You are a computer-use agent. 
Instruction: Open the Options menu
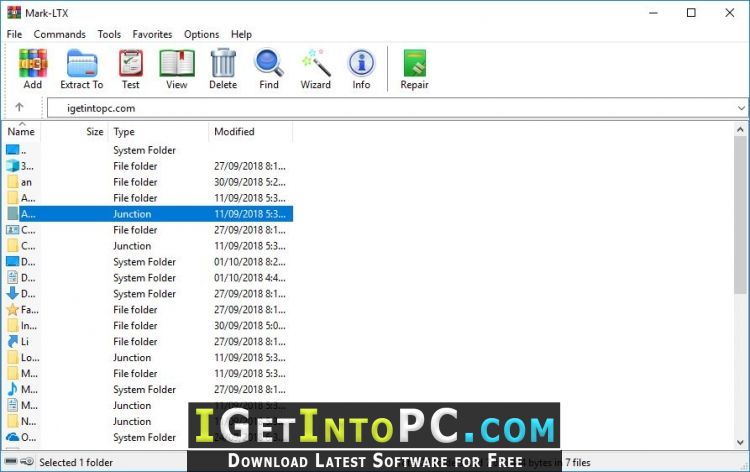201,34
